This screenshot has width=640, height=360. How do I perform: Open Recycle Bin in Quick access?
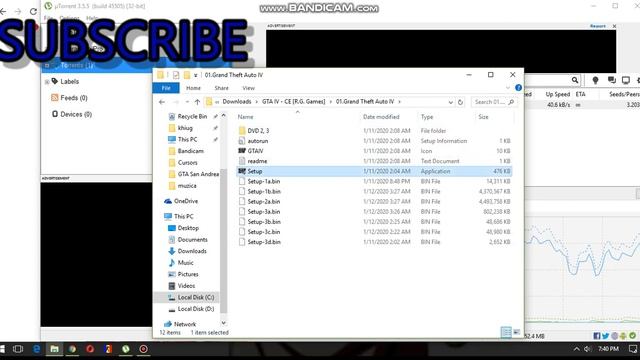click(x=192, y=117)
